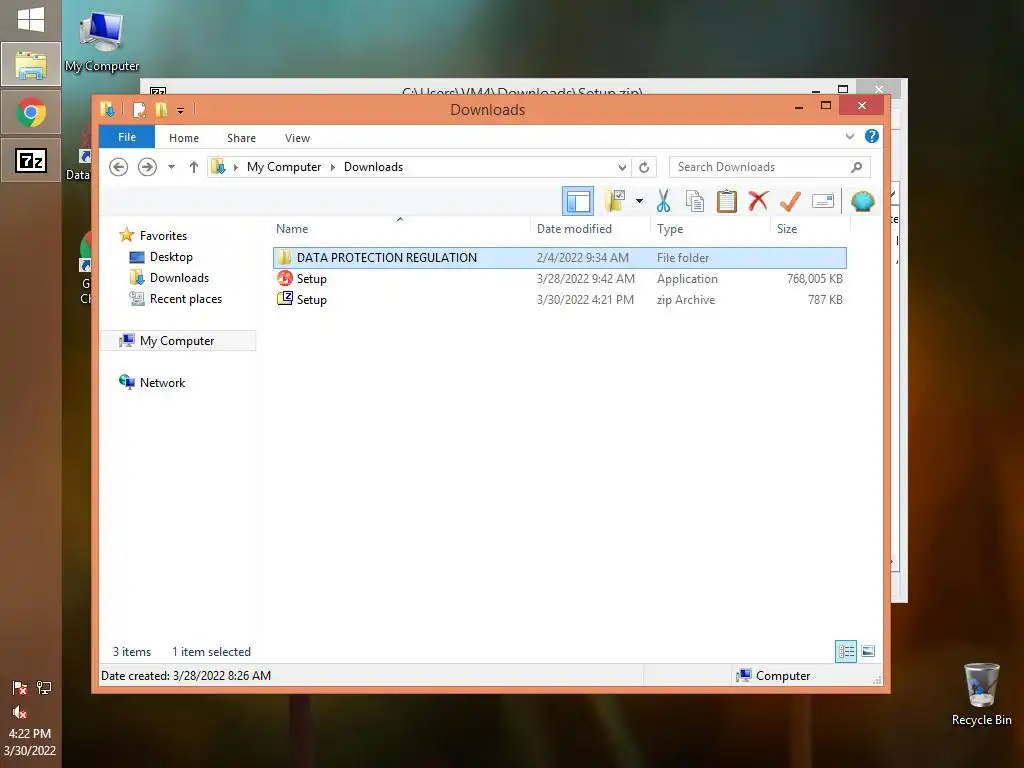1024x768 pixels.
Task: Select My Computer in navigation pane
Action: pos(177,341)
